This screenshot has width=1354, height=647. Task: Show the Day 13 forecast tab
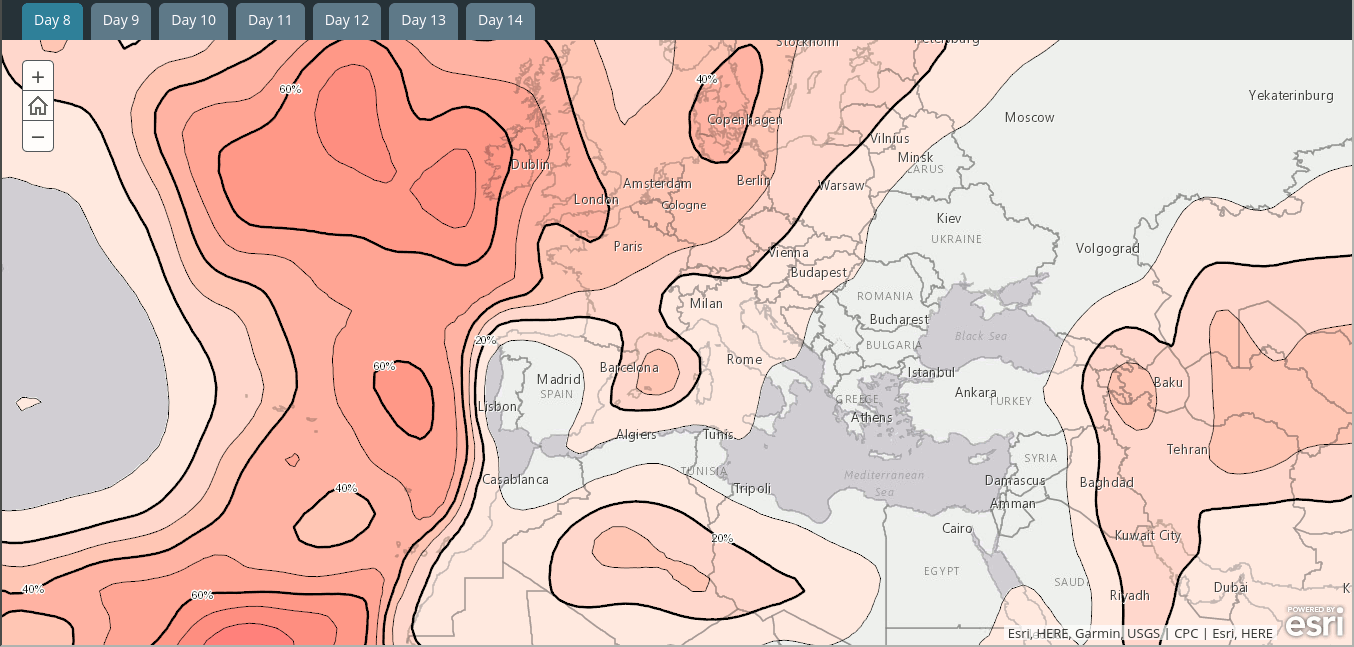[423, 21]
